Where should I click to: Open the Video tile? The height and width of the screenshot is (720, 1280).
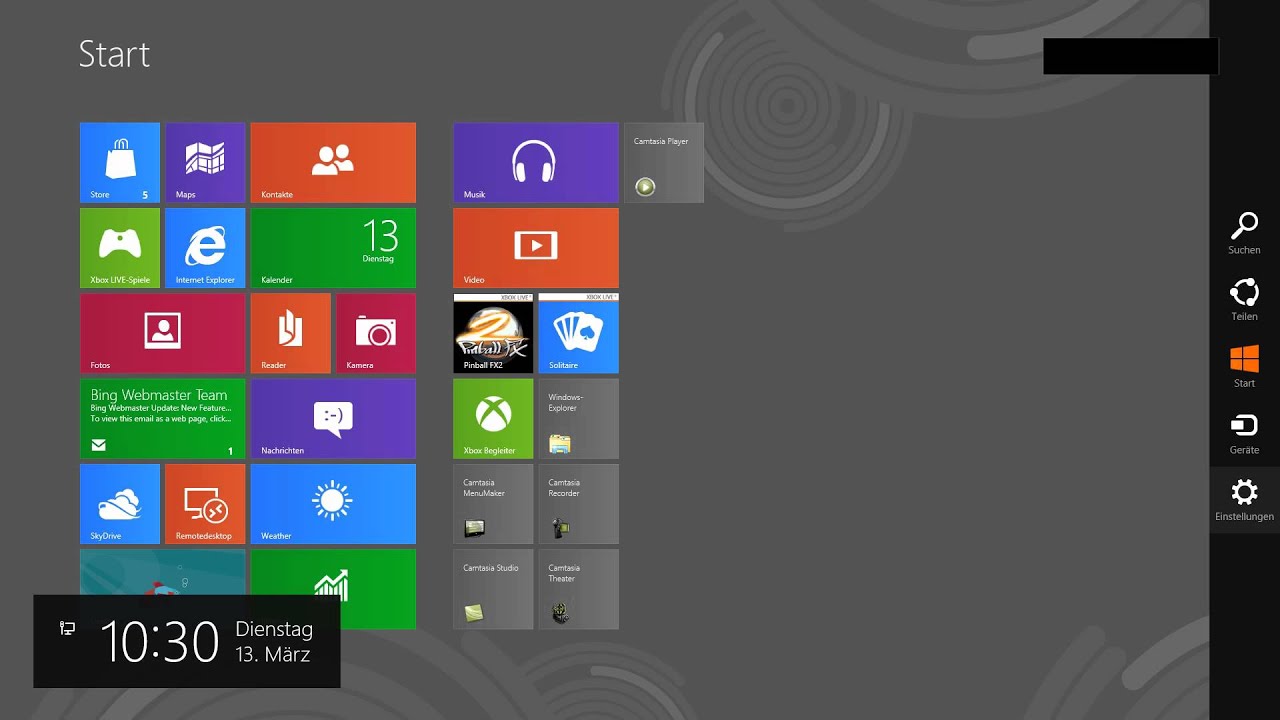536,248
